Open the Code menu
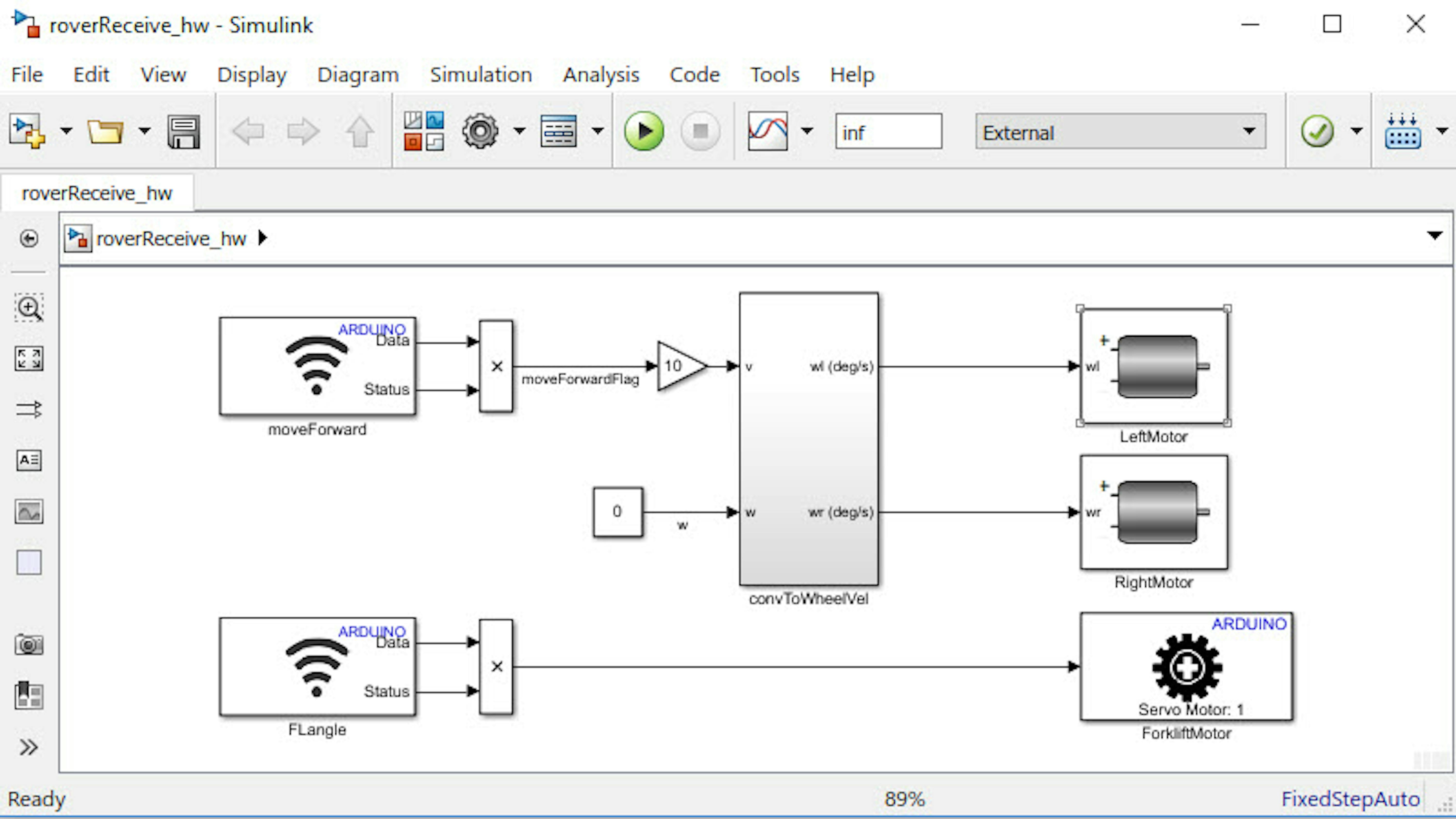Screen dimensions: 1456x819 (x=695, y=74)
